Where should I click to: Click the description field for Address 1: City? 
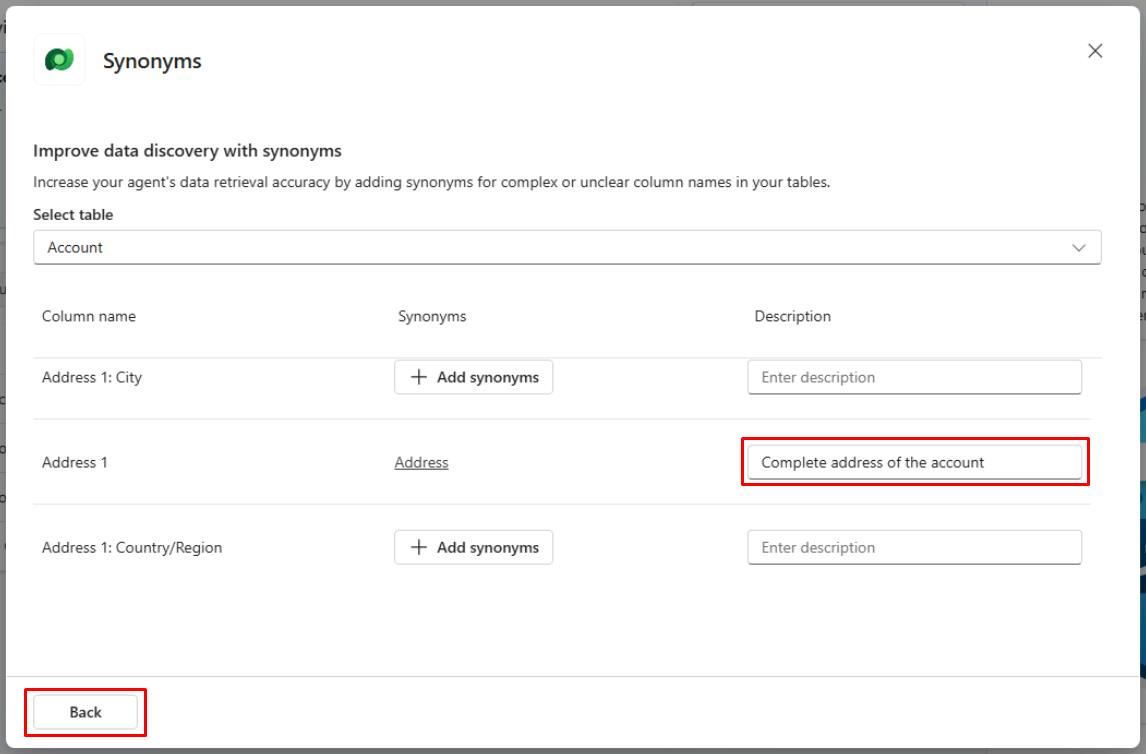click(x=914, y=377)
